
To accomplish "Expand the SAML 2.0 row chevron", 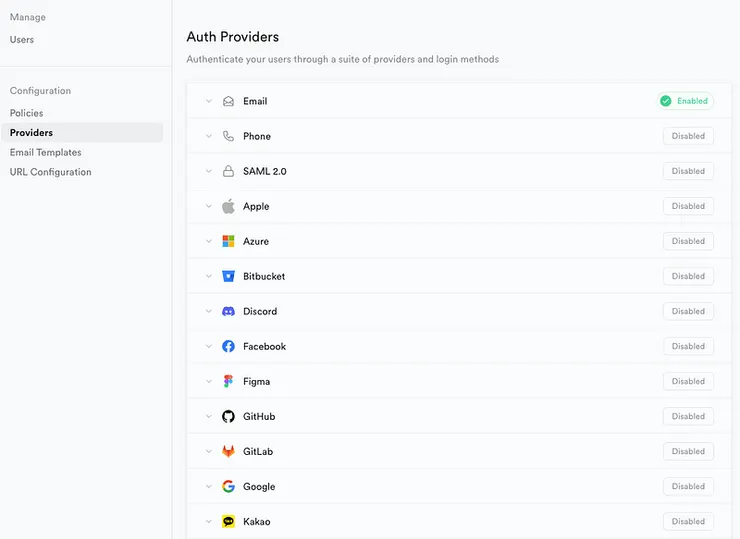I will coord(209,171).
